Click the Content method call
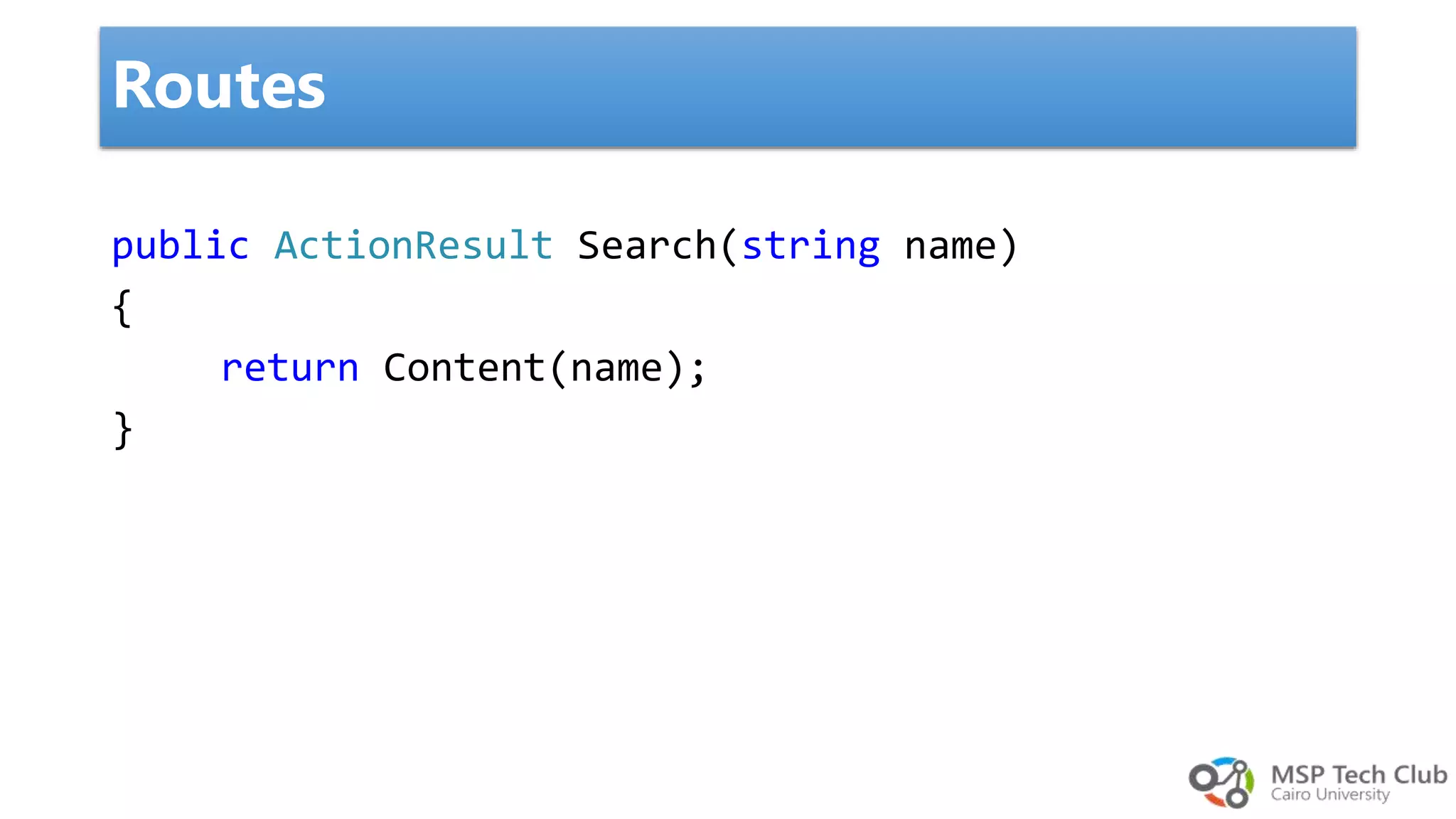Viewport: 1456px width, 819px height. [464, 368]
